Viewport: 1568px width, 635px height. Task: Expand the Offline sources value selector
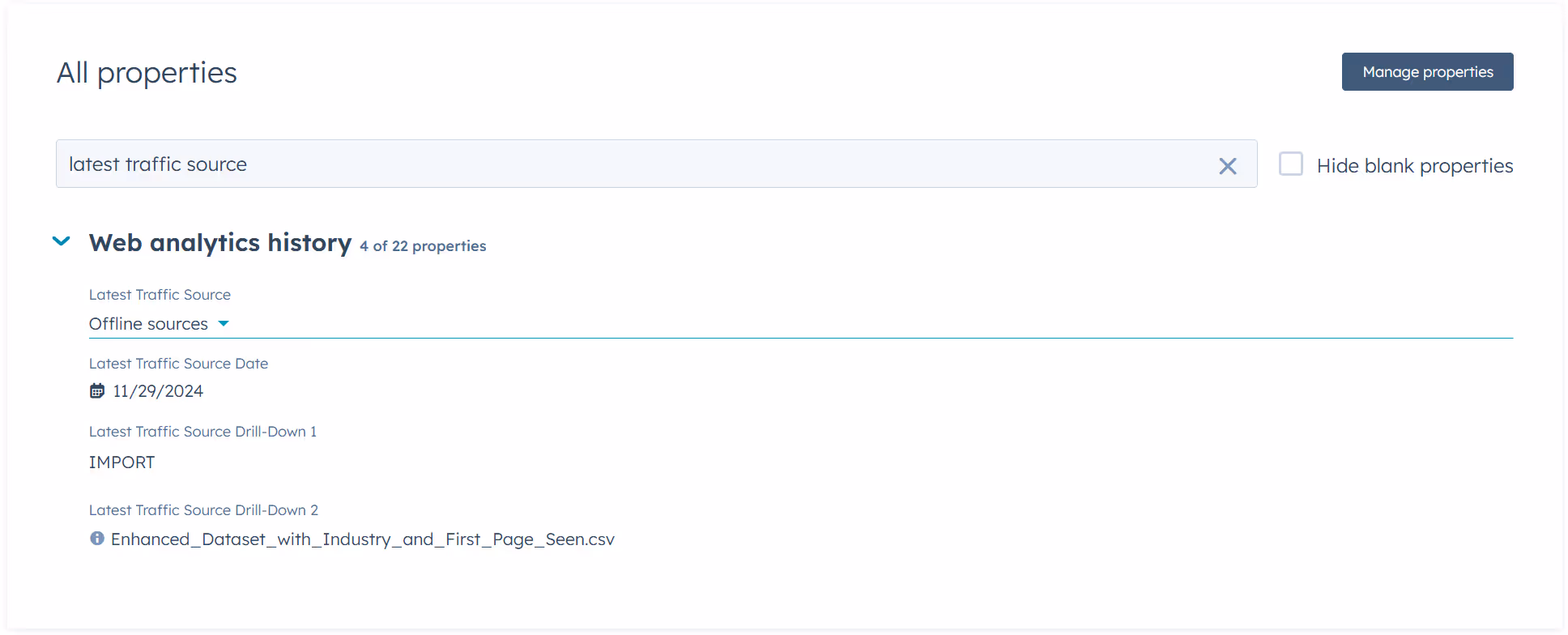pyautogui.click(x=224, y=323)
